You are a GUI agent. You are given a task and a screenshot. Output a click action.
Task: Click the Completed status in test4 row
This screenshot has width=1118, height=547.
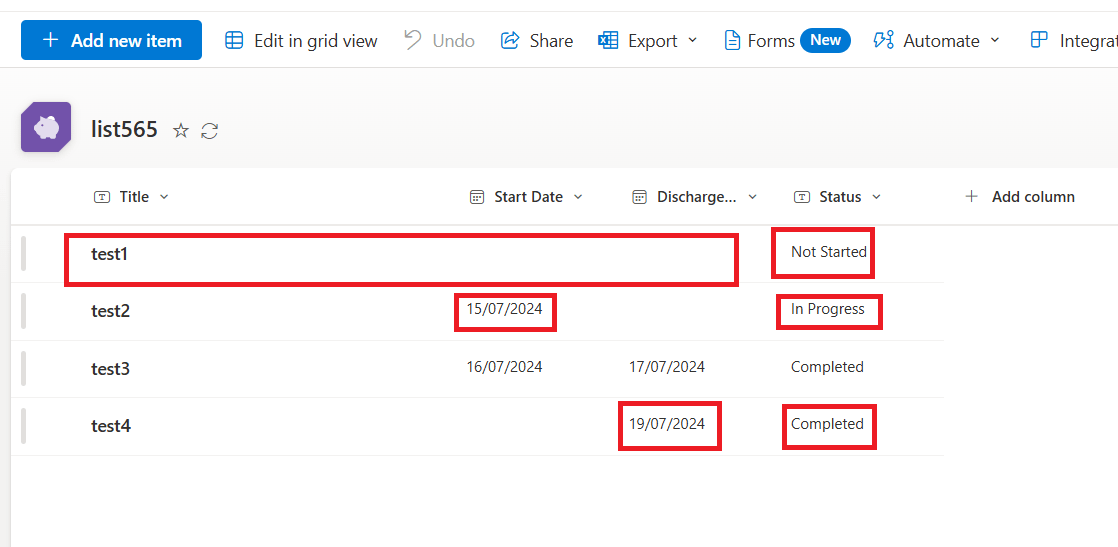827,424
